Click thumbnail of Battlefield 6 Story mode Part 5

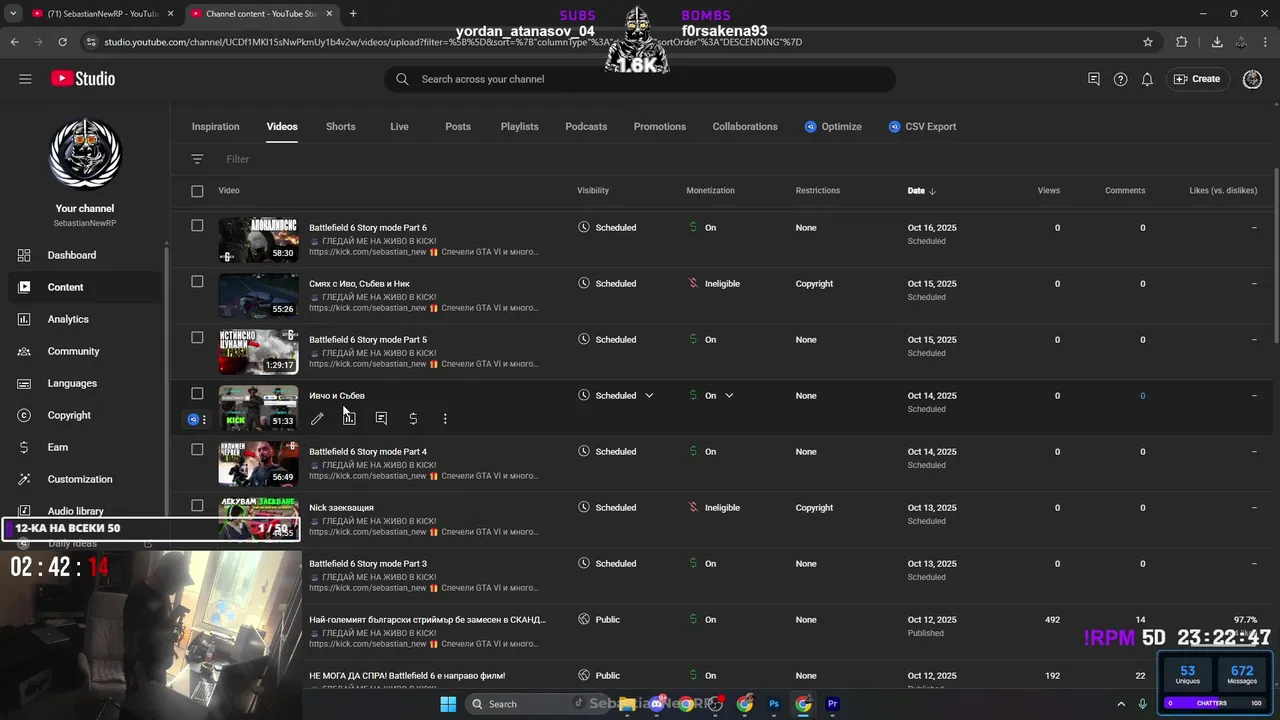point(259,352)
